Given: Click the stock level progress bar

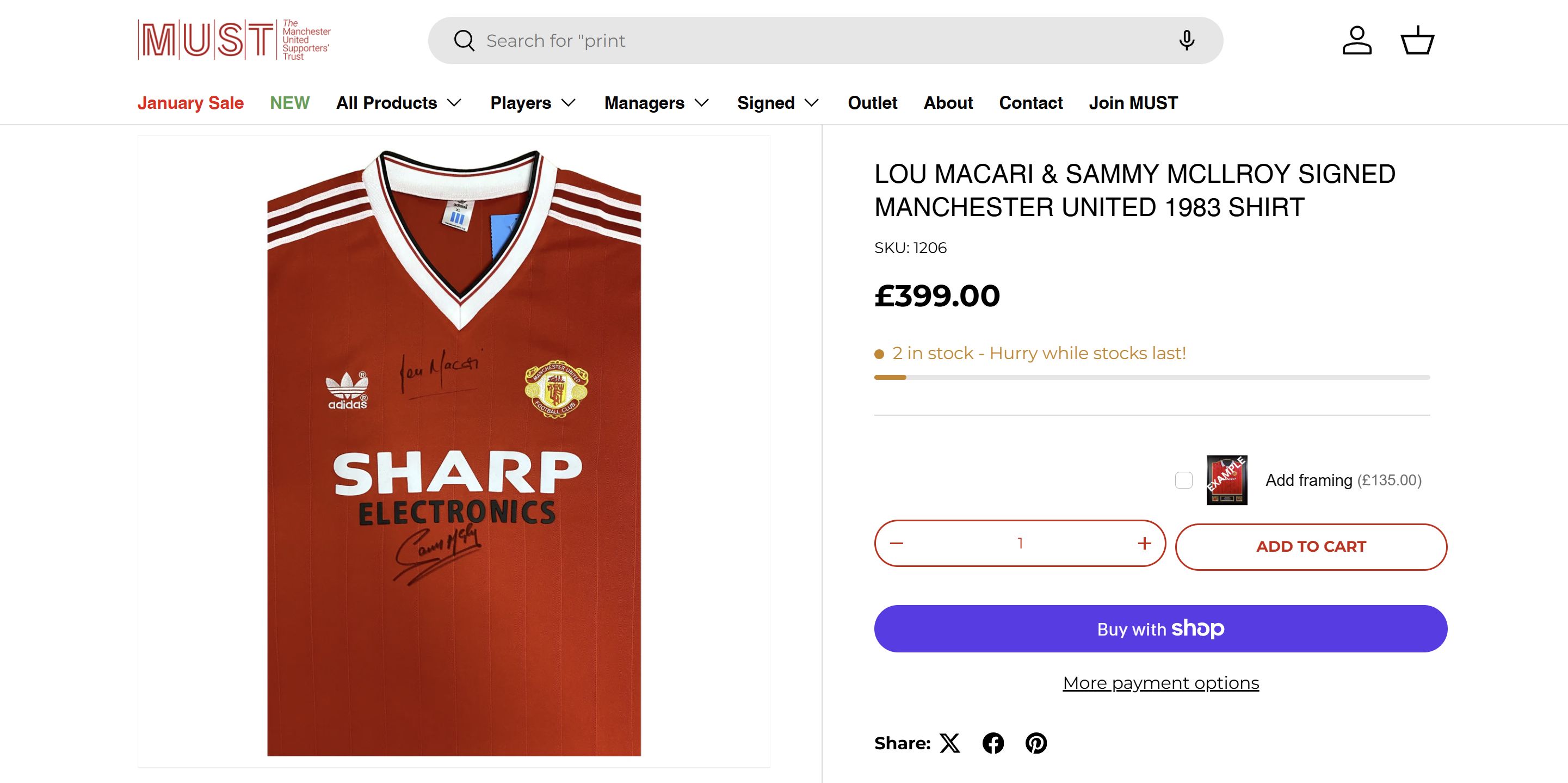Looking at the screenshot, I should [1152, 378].
